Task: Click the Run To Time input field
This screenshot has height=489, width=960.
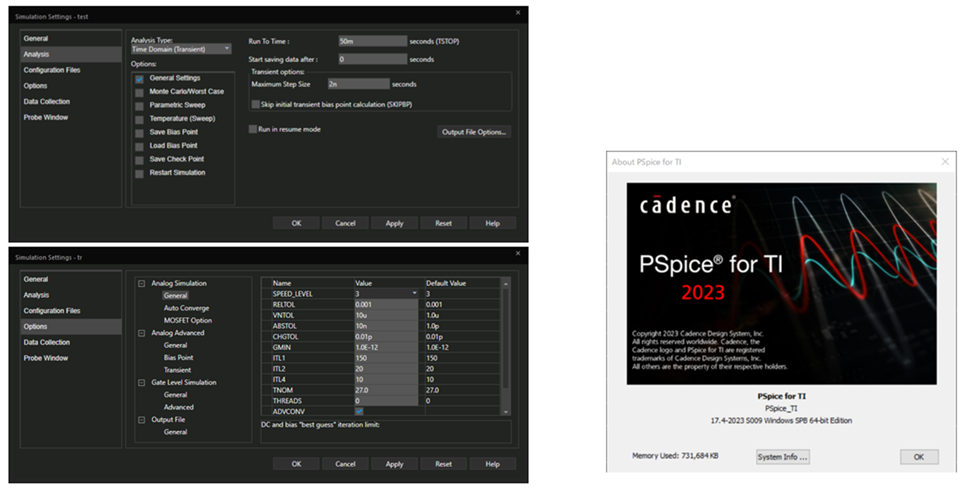Action: coord(372,41)
